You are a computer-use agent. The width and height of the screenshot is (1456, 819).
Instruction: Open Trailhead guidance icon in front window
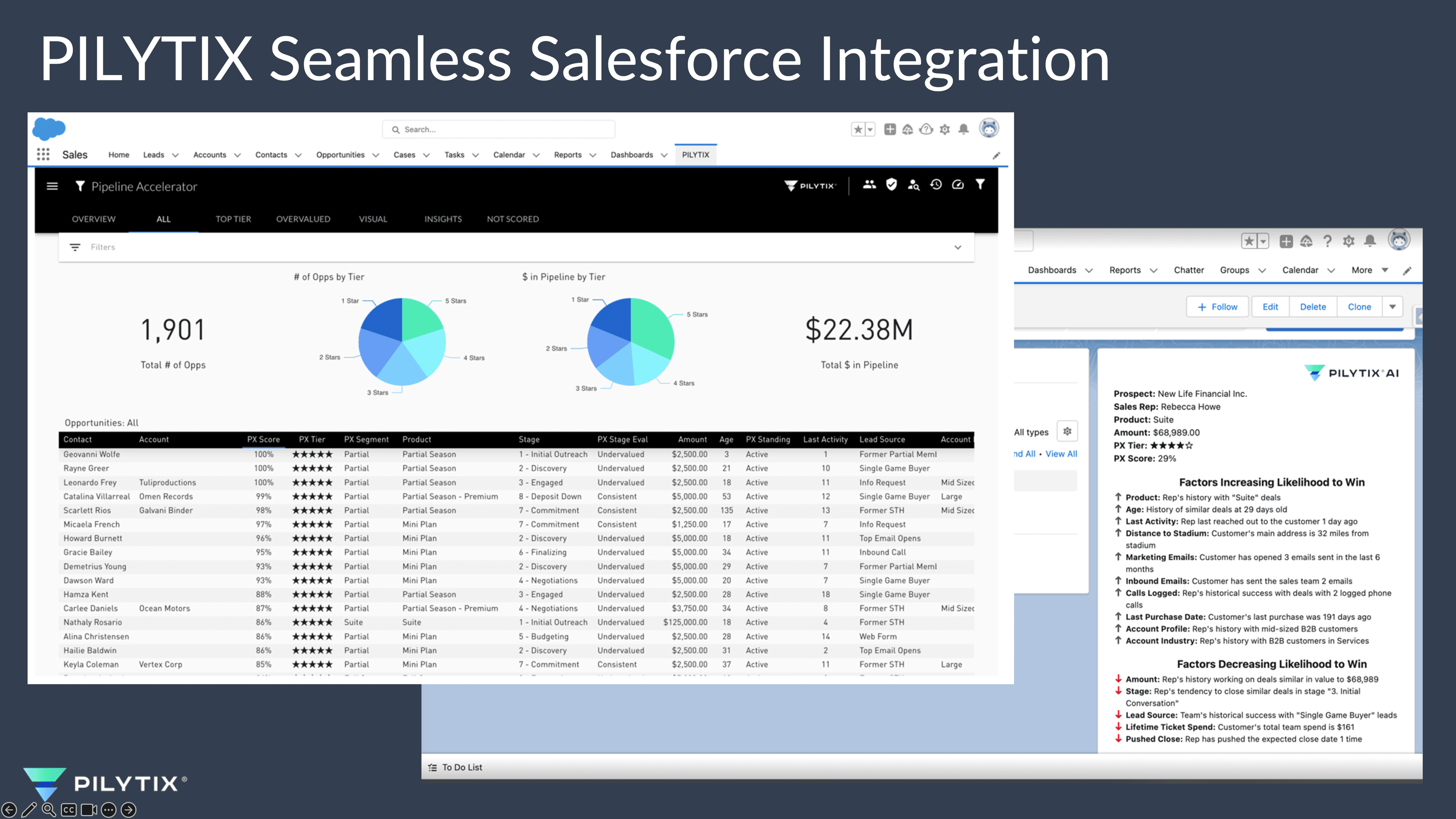908,129
